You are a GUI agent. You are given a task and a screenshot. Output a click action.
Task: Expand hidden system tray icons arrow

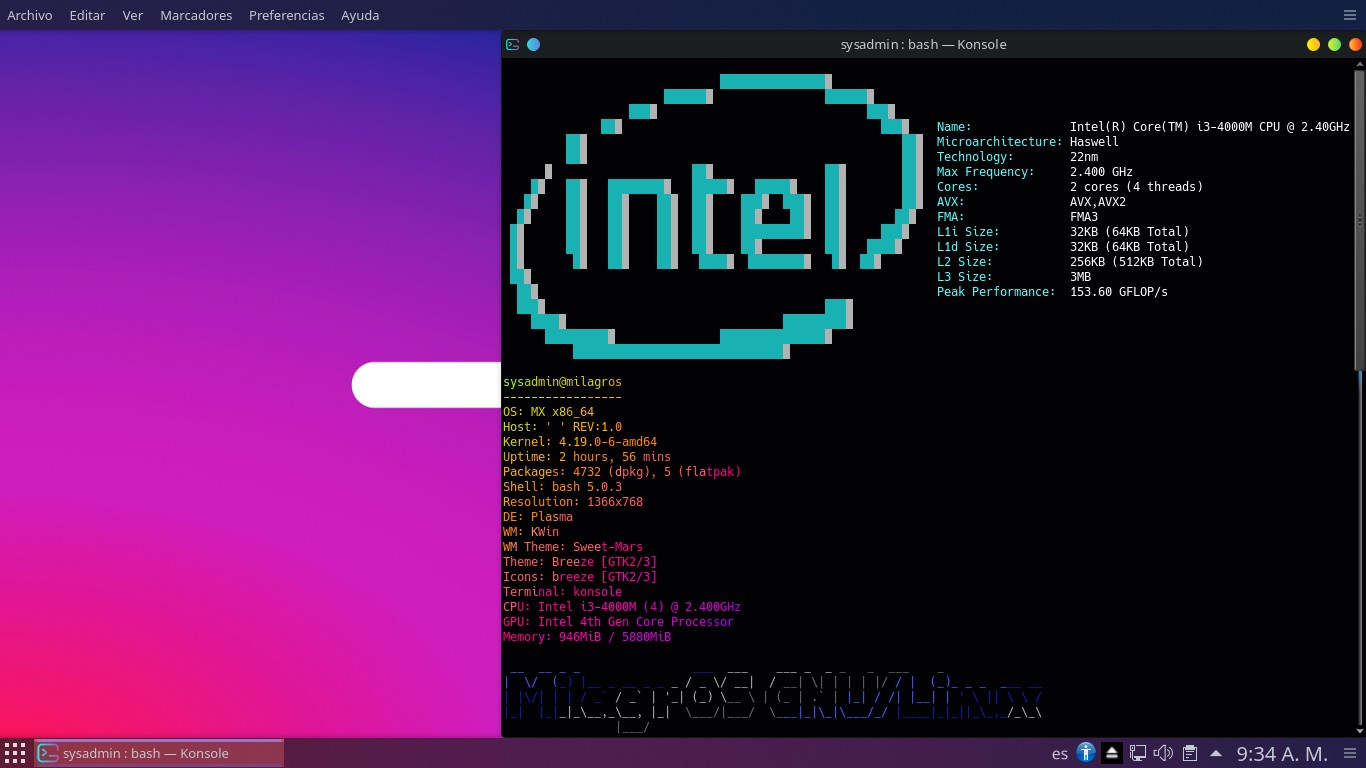1216,753
